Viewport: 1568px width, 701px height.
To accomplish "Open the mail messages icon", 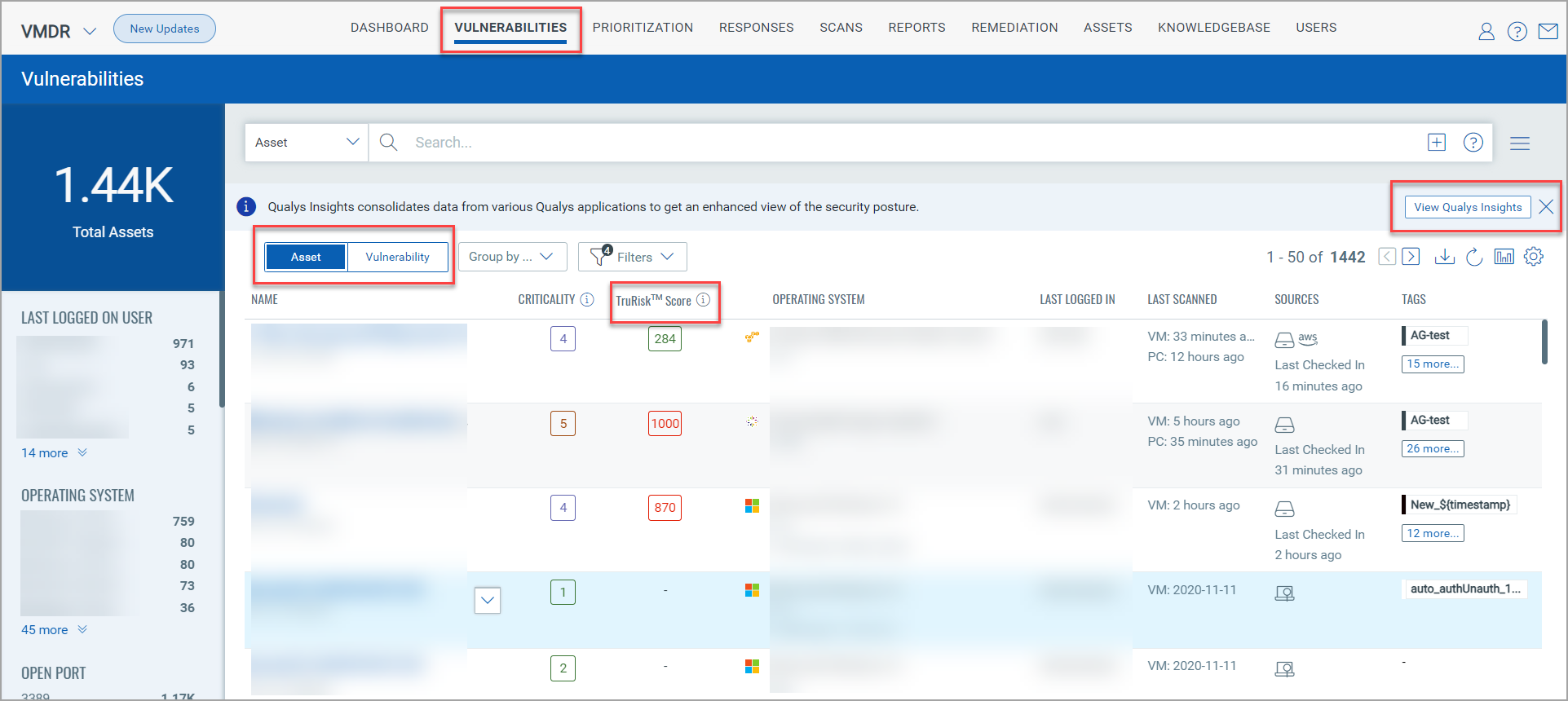I will click(x=1548, y=31).
